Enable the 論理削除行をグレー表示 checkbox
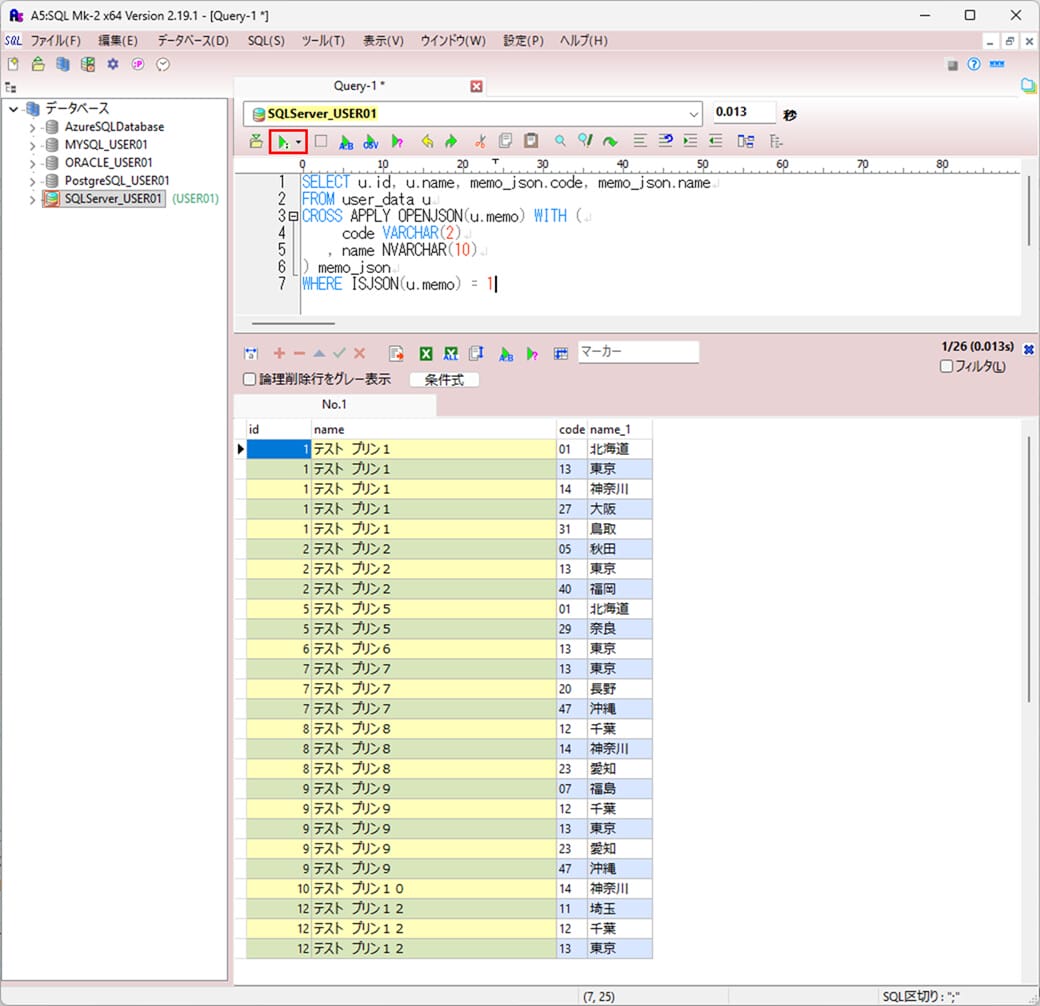Screen dimensions: 1040x1006 251,380
